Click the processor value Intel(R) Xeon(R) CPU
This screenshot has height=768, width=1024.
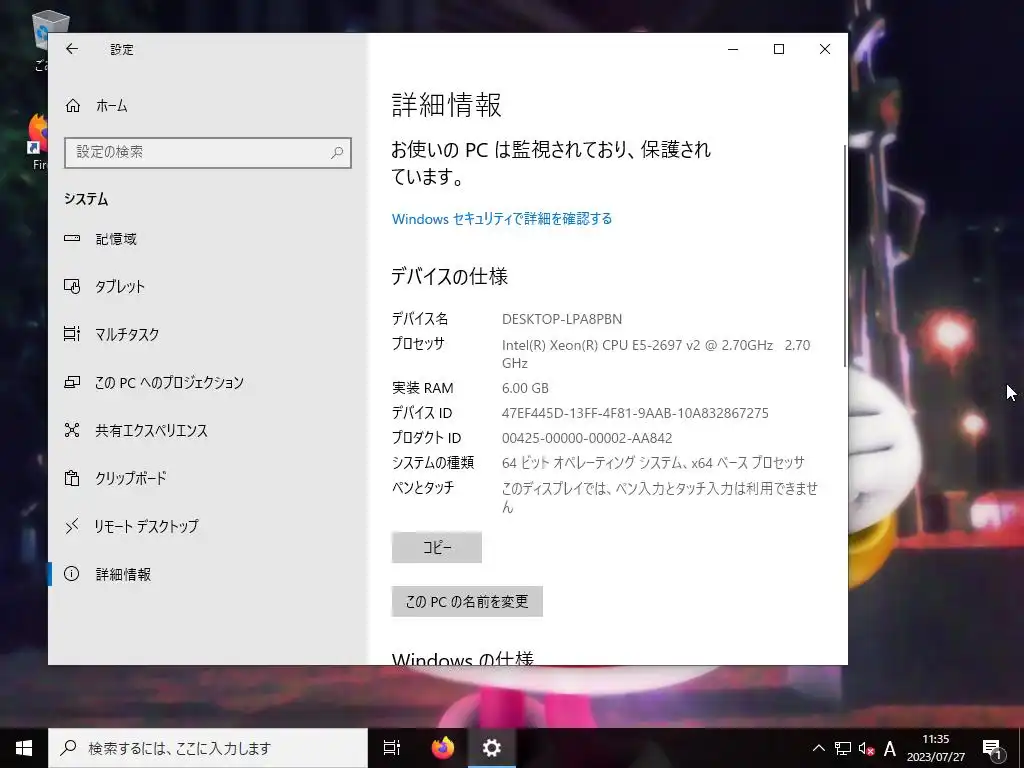[656, 353]
